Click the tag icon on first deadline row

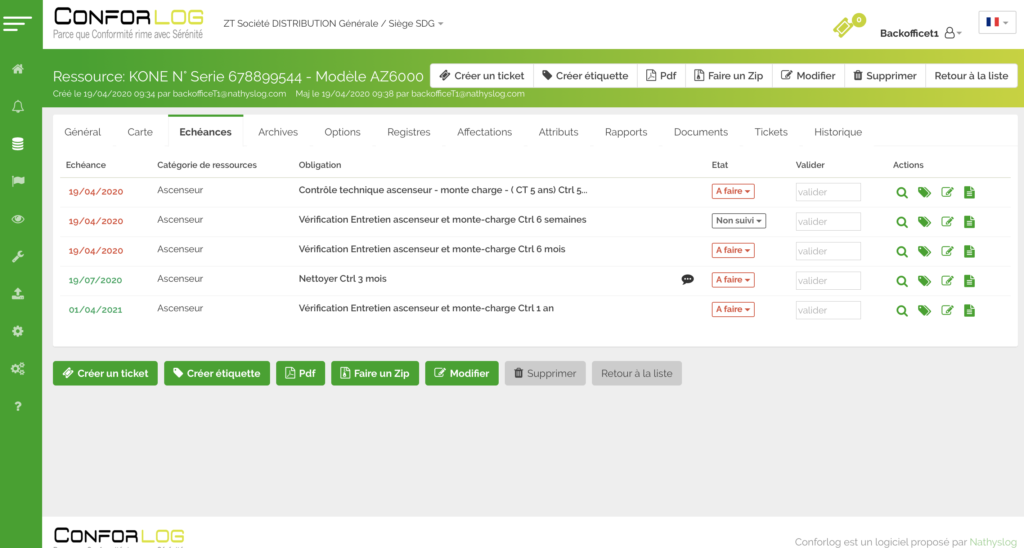tap(924, 192)
